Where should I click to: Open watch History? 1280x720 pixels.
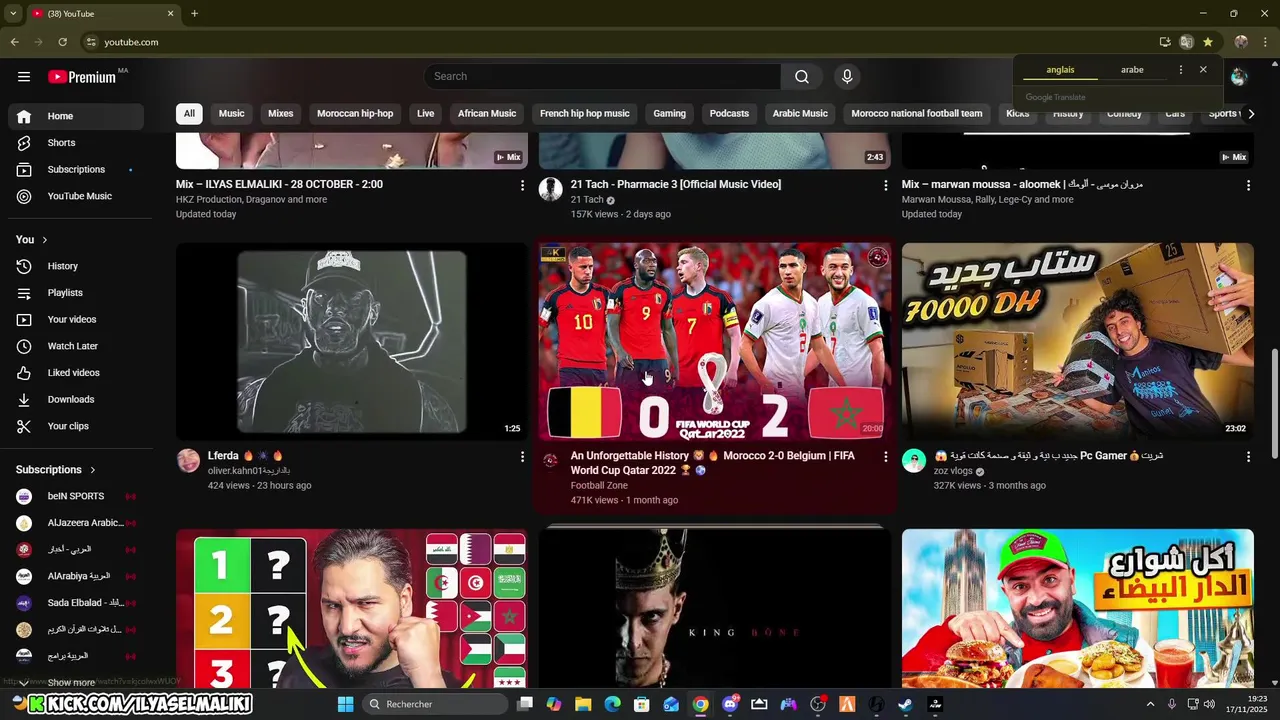click(x=76, y=266)
